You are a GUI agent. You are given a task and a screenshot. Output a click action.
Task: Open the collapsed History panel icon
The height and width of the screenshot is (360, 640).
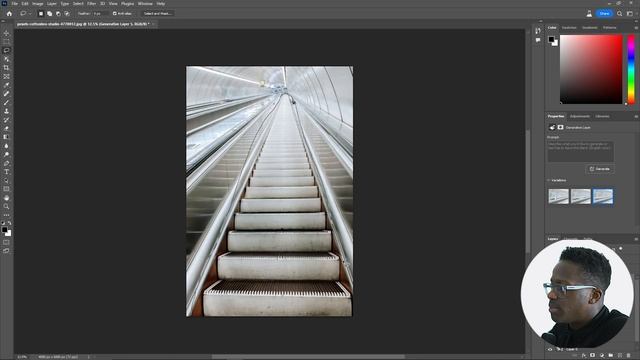[x=538, y=31]
